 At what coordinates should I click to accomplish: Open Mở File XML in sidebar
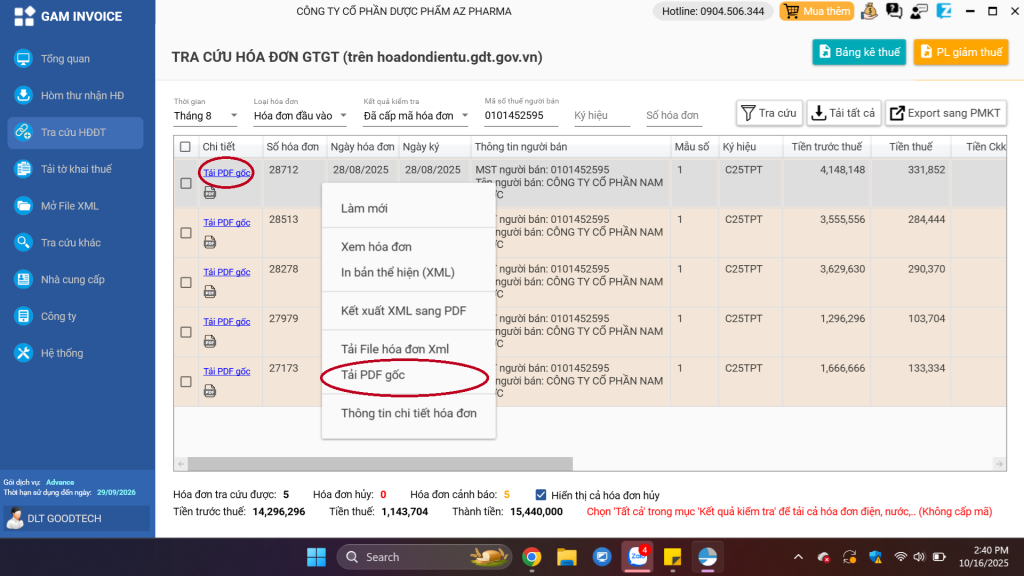click(69, 206)
